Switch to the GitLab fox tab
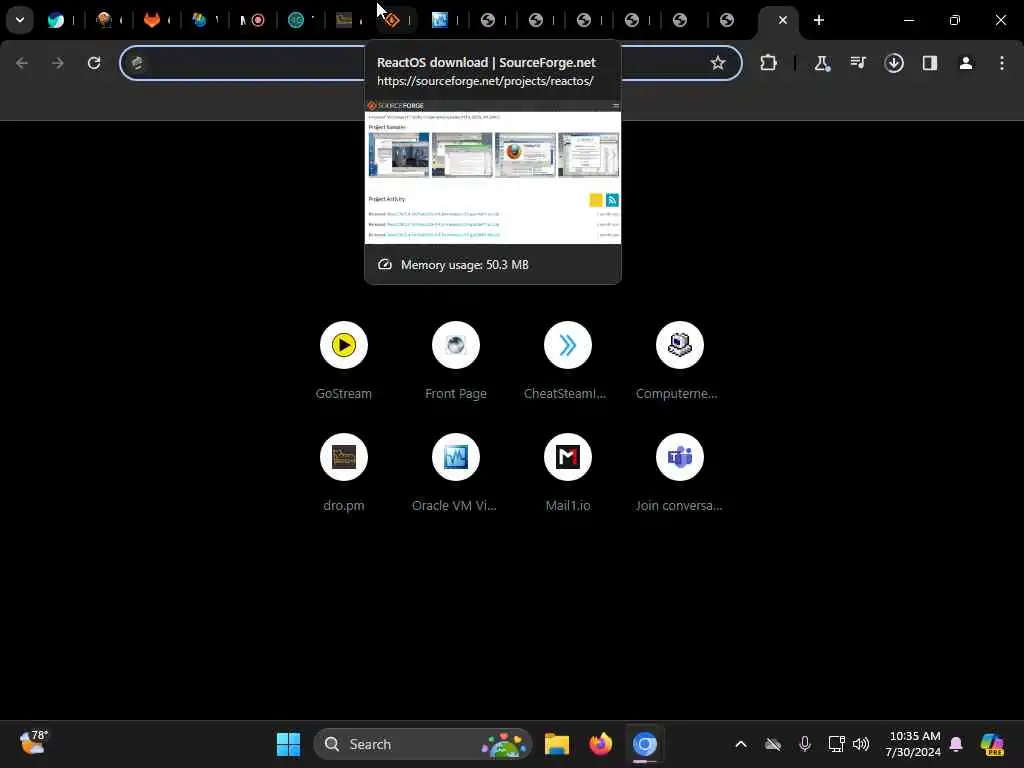1024x768 pixels. 152,20
